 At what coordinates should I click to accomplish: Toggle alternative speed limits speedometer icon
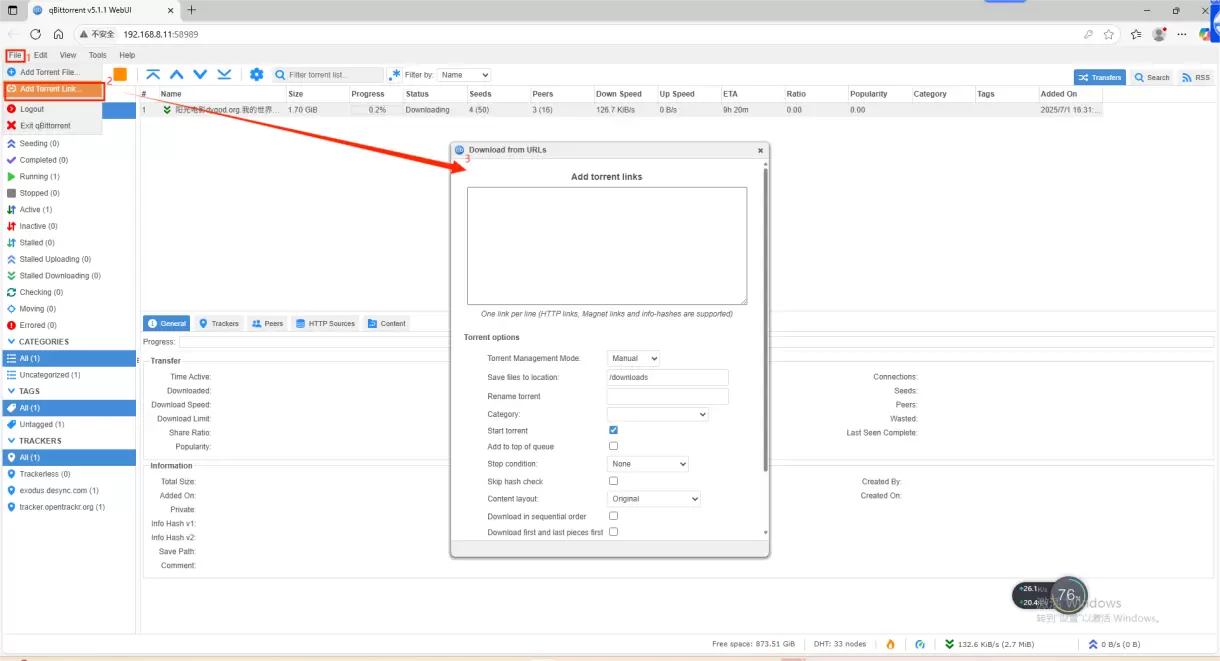(x=920, y=644)
